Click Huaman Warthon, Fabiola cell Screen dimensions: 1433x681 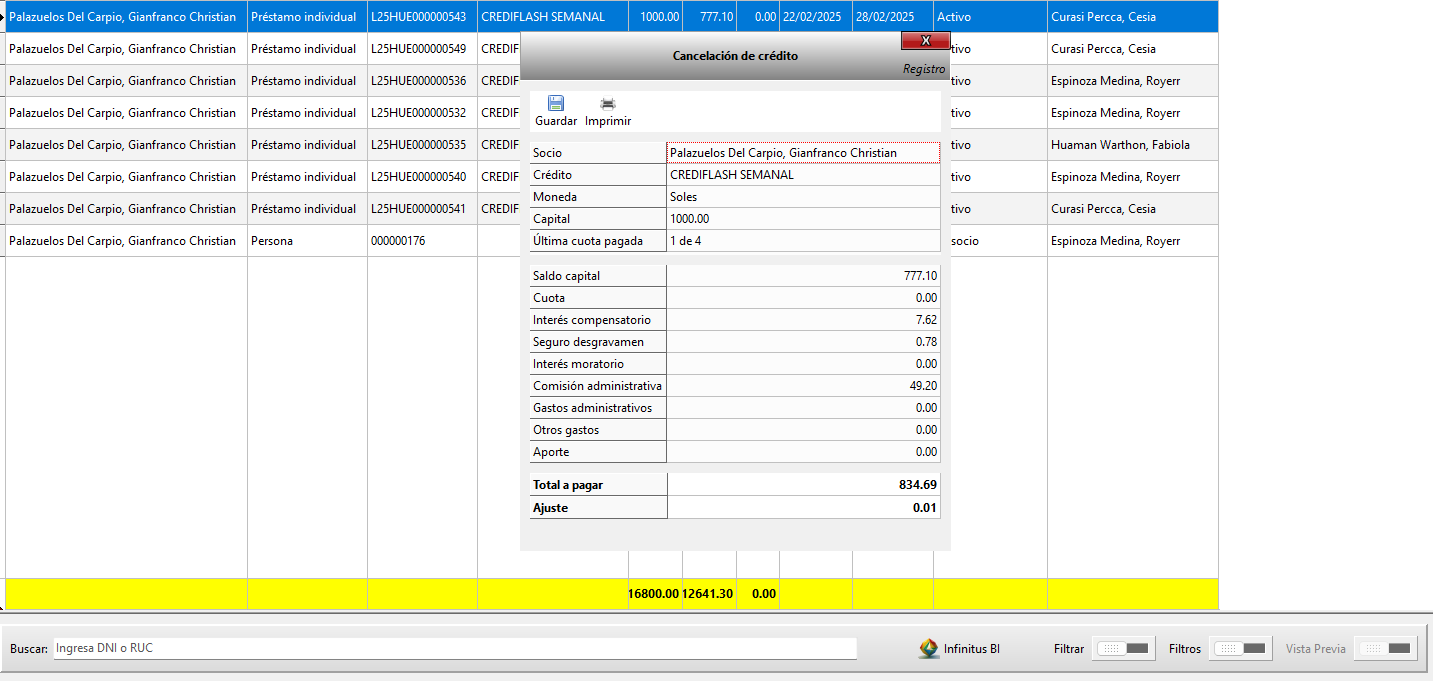pos(1120,145)
